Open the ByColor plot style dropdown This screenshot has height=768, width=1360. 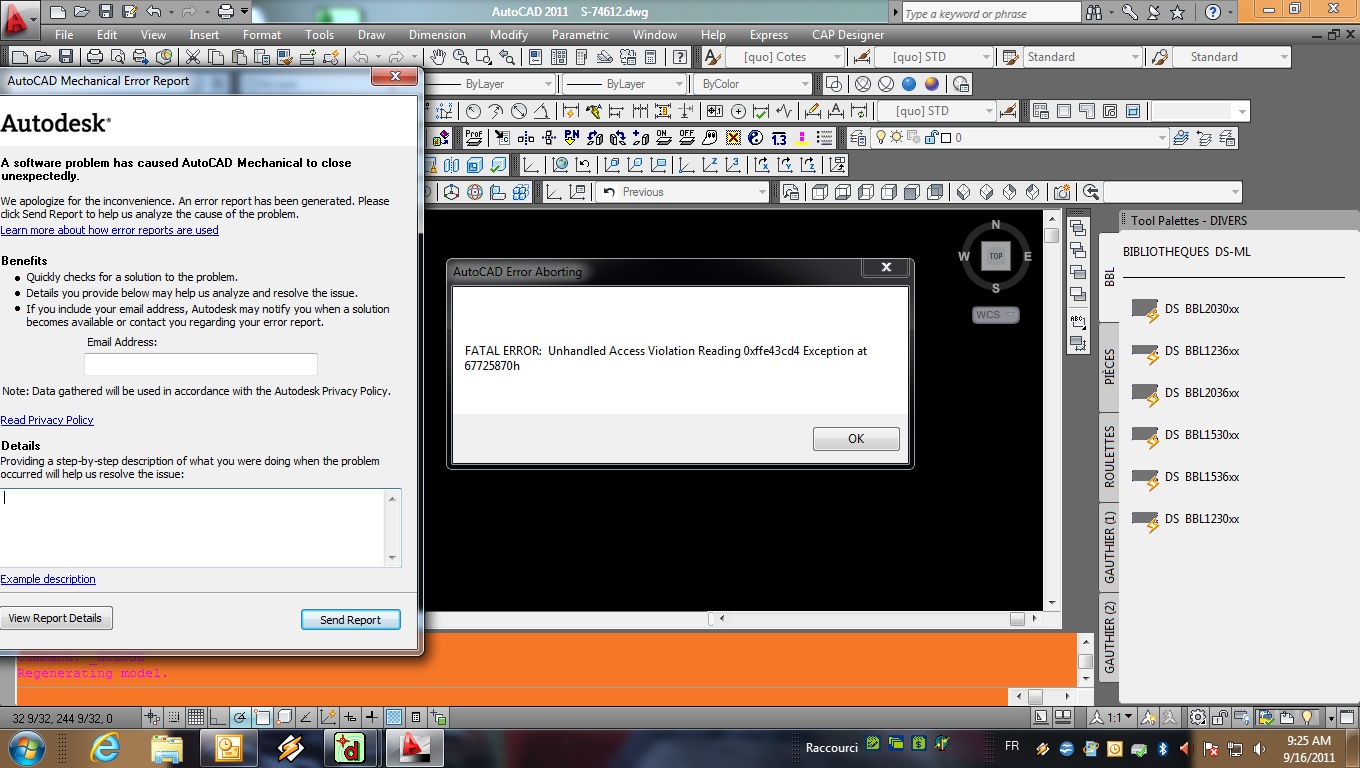pos(753,84)
